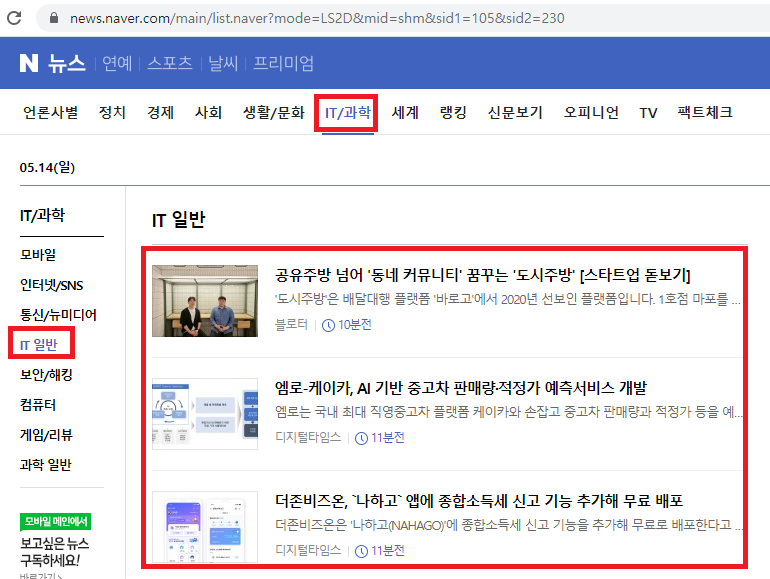Select the 랭킹 tab
This screenshot has height=579, width=770.
[x=453, y=112]
